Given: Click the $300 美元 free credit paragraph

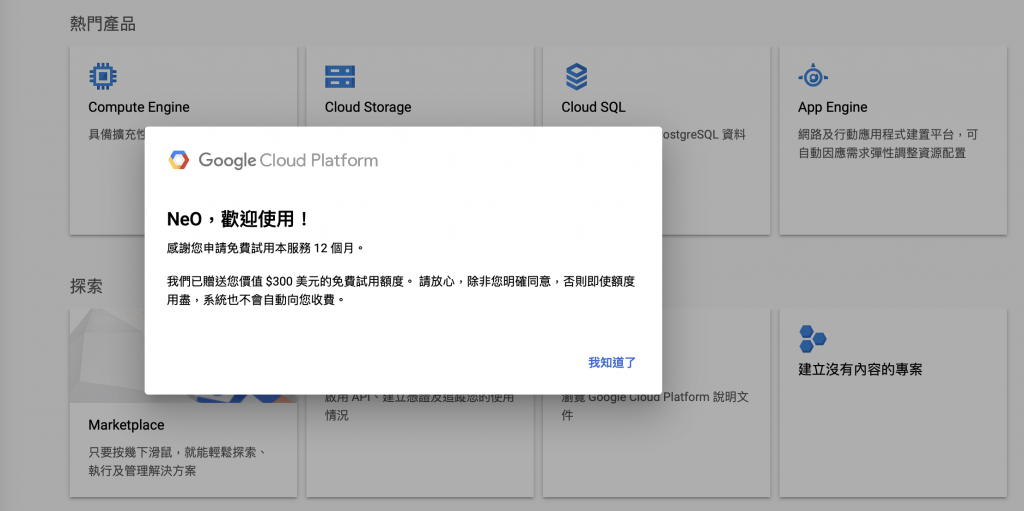Looking at the screenshot, I should (402, 291).
